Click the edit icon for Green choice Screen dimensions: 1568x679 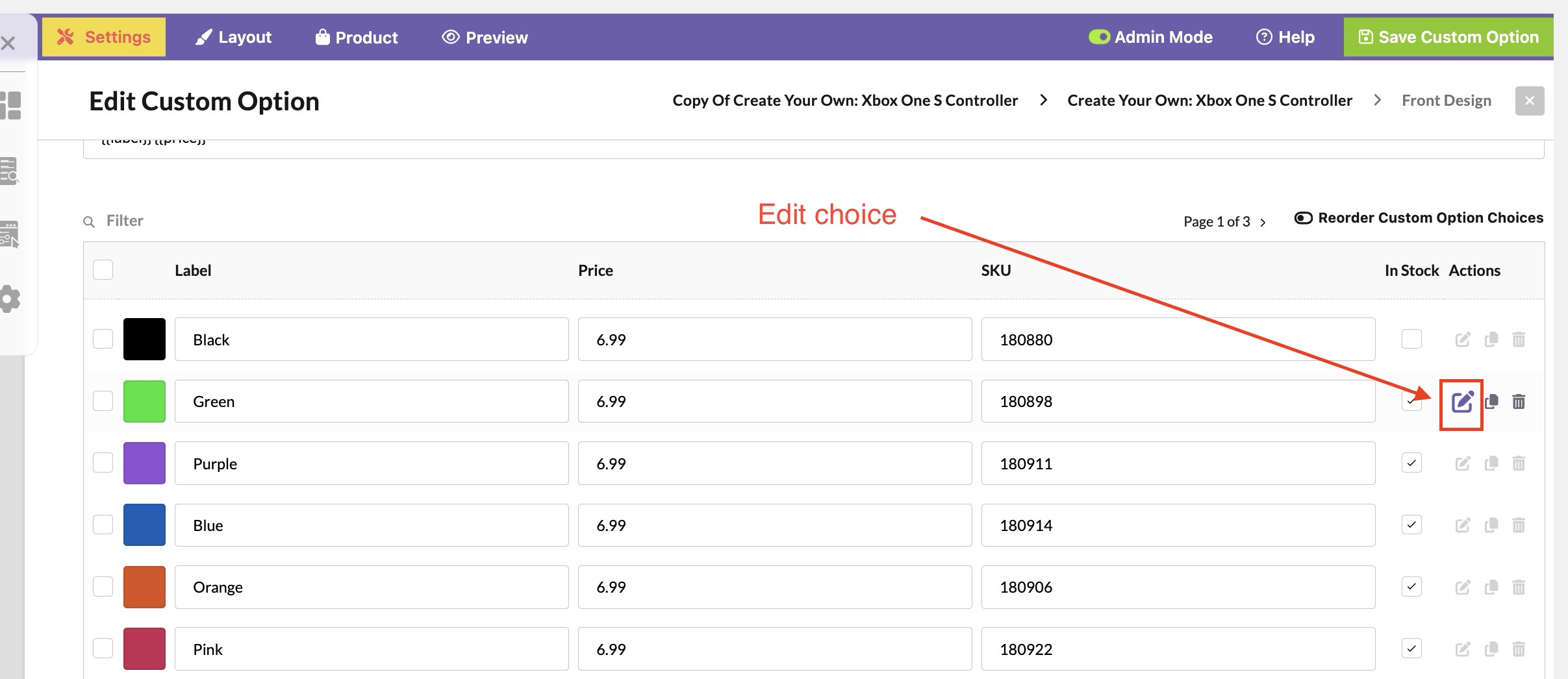coord(1462,402)
